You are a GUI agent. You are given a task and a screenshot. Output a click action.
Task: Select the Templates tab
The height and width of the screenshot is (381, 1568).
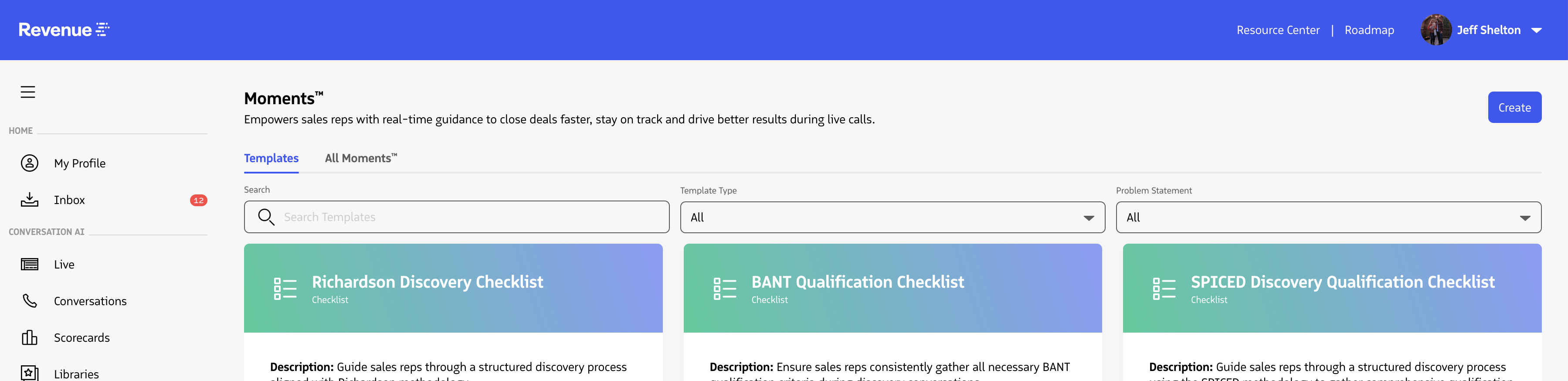(x=271, y=158)
